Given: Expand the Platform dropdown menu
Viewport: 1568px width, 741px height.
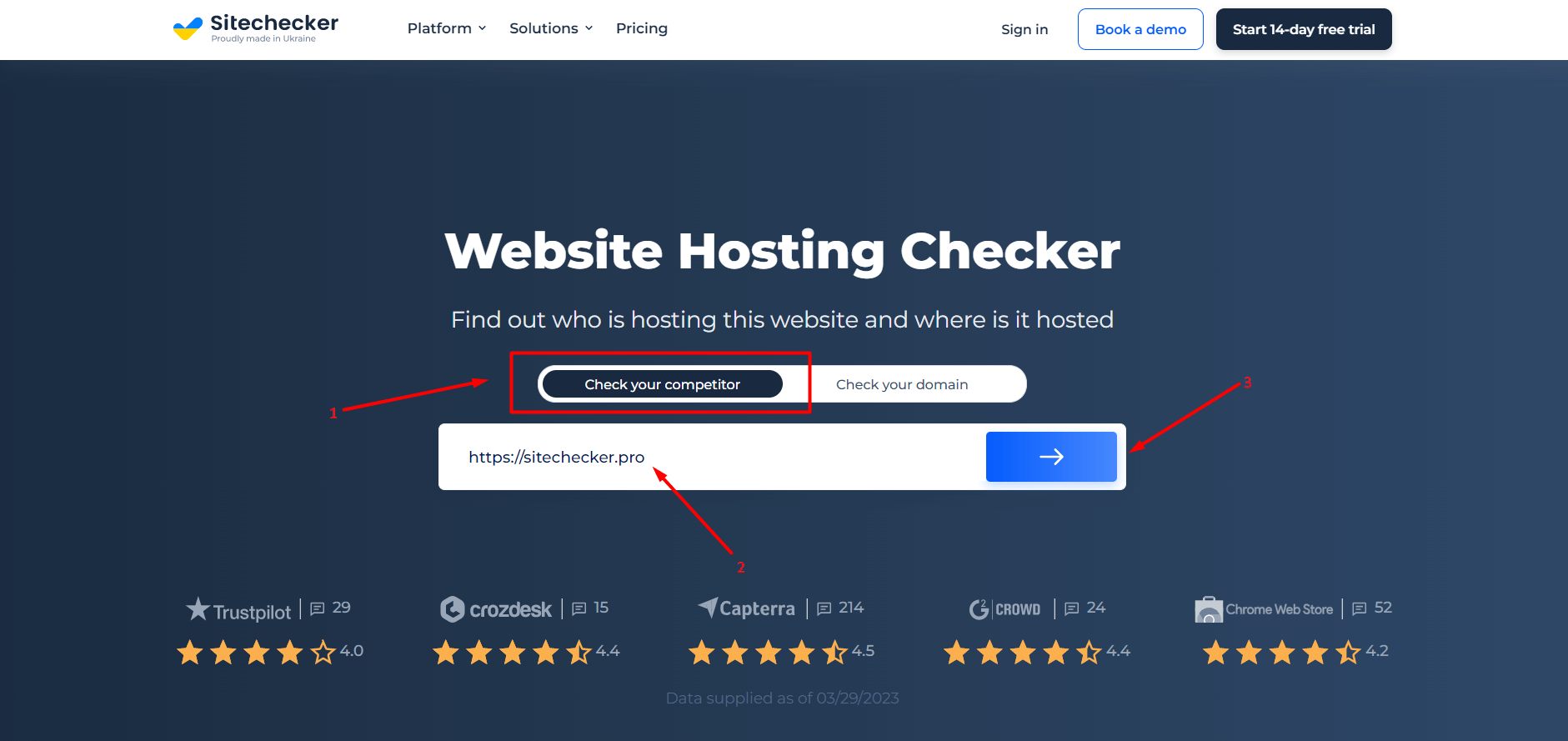Looking at the screenshot, I should click(x=447, y=28).
